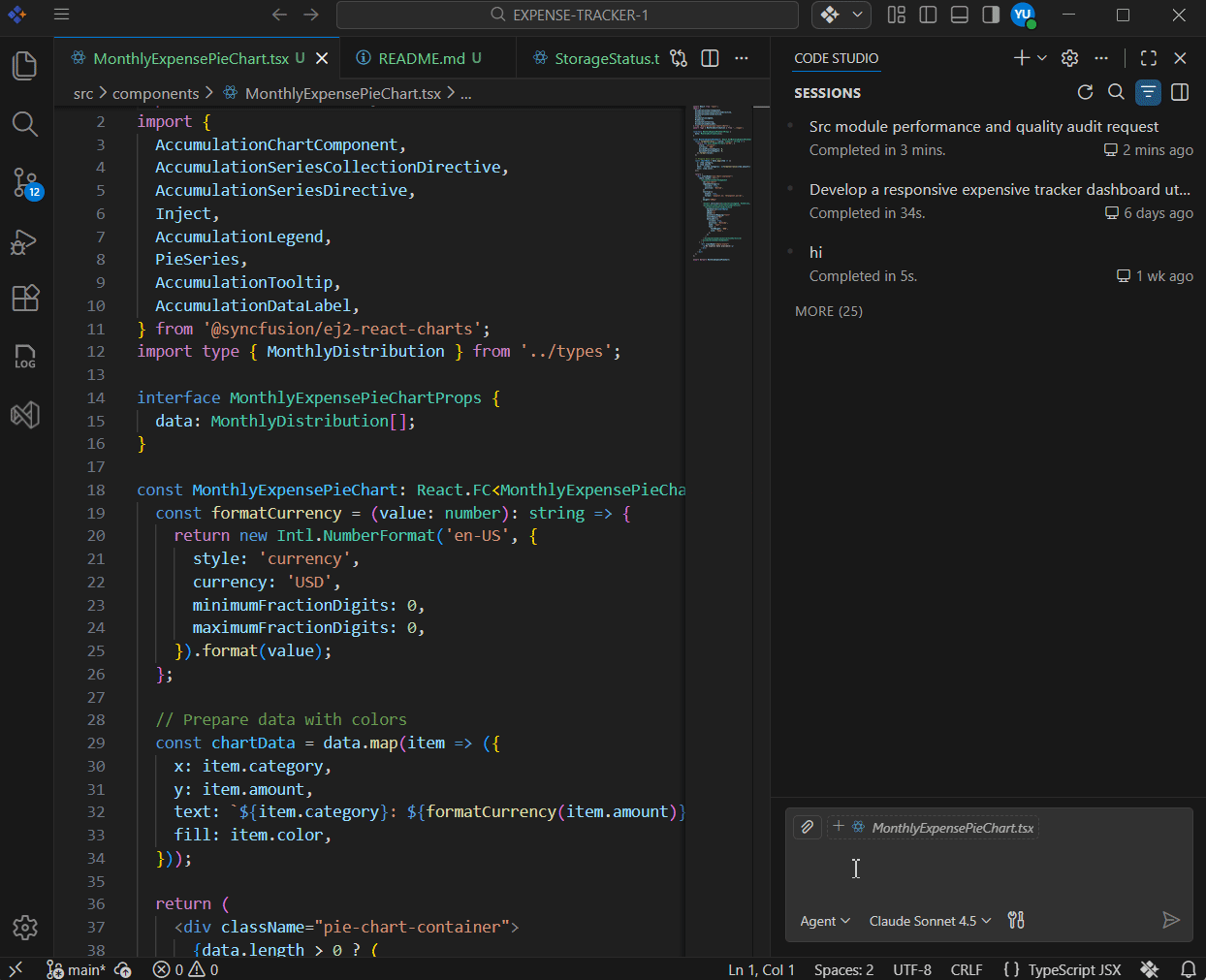Open Code Studio panel ellipsis menu
The height and width of the screenshot is (980, 1206).
tap(1101, 58)
